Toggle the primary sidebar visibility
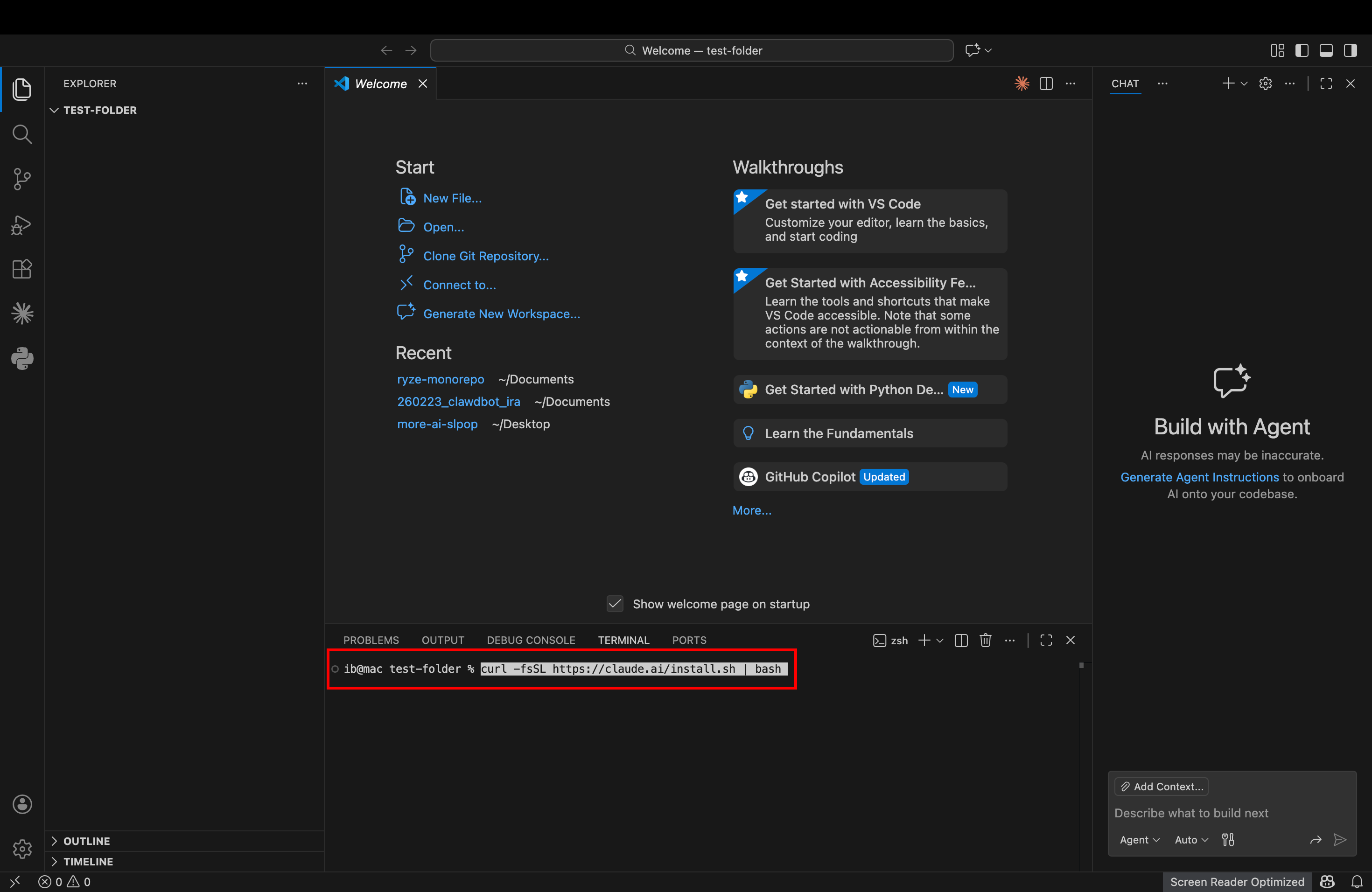The image size is (1372, 892). pyautogui.click(x=1302, y=50)
